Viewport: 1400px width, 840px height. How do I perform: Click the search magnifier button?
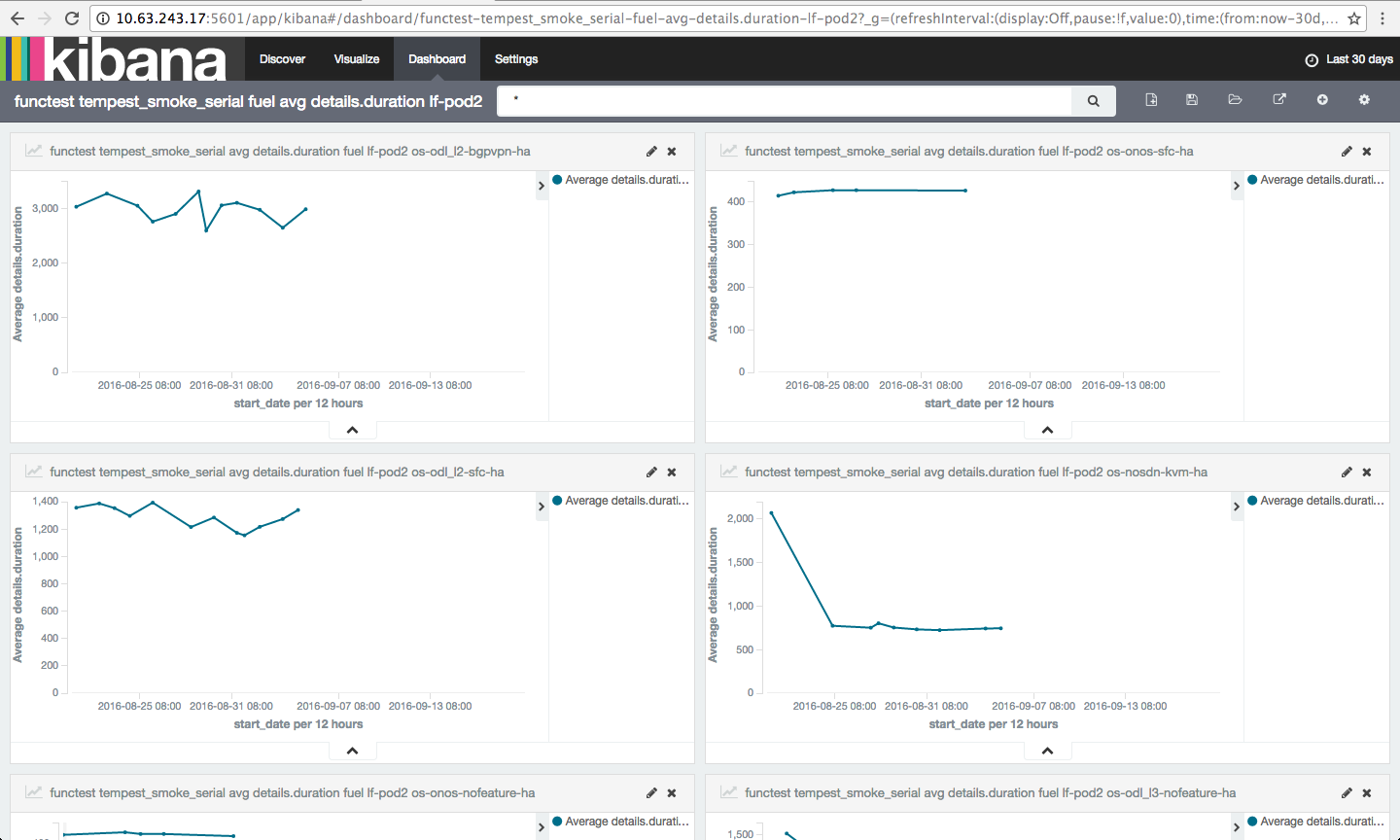click(1093, 101)
